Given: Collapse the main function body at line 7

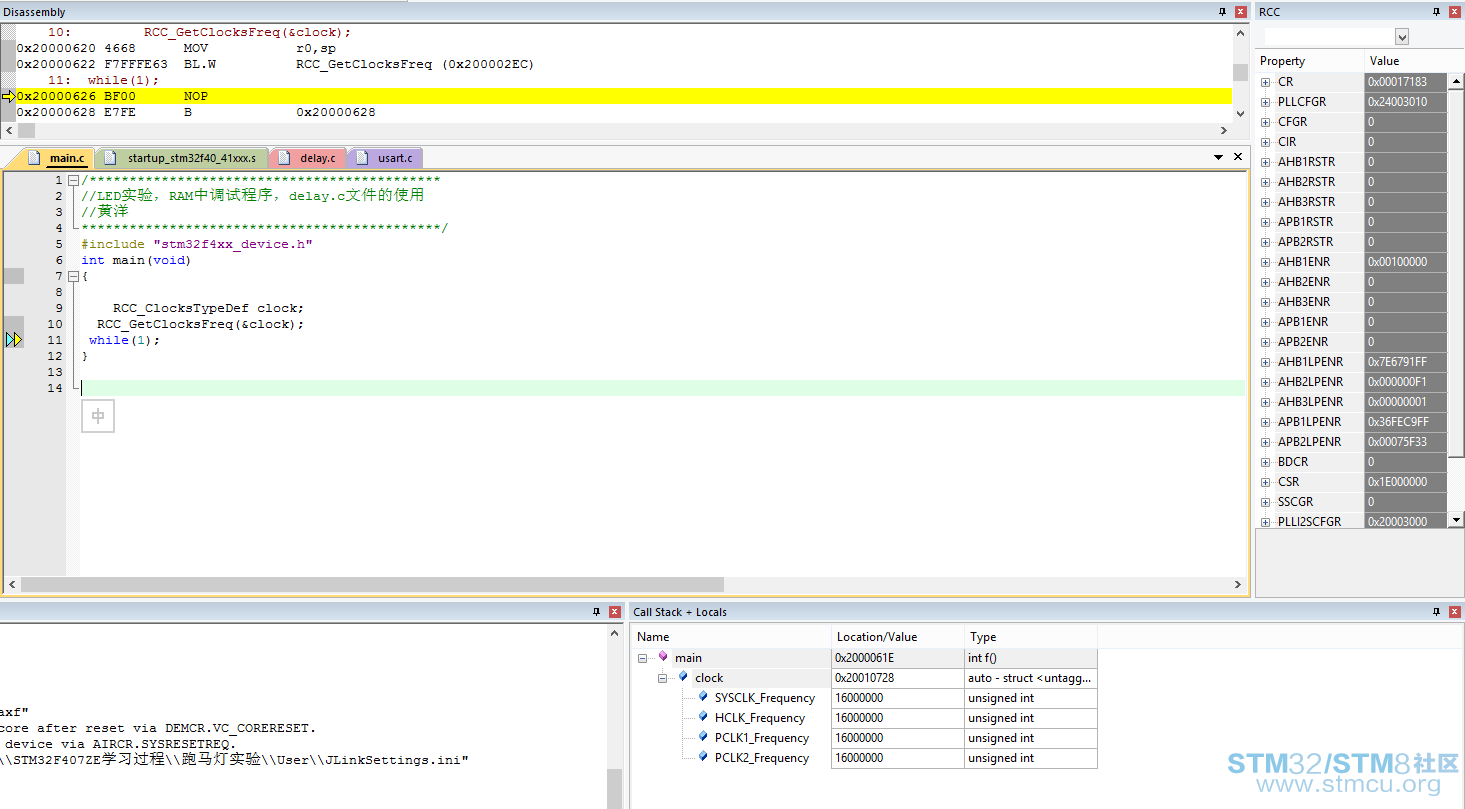Looking at the screenshot, I should pyautogui.click(x=73, y=276).
